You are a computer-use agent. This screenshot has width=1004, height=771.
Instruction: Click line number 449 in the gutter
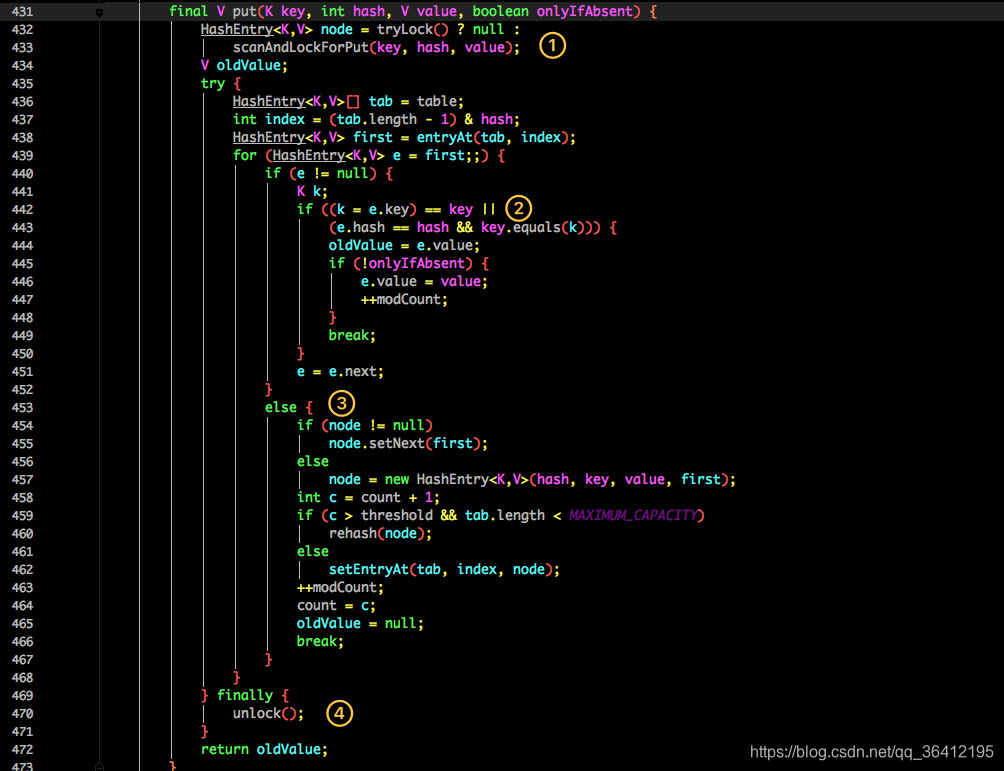22,336
